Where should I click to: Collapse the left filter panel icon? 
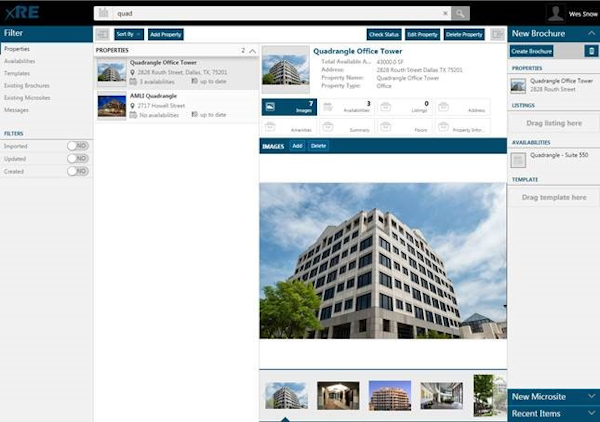[102, 34]
